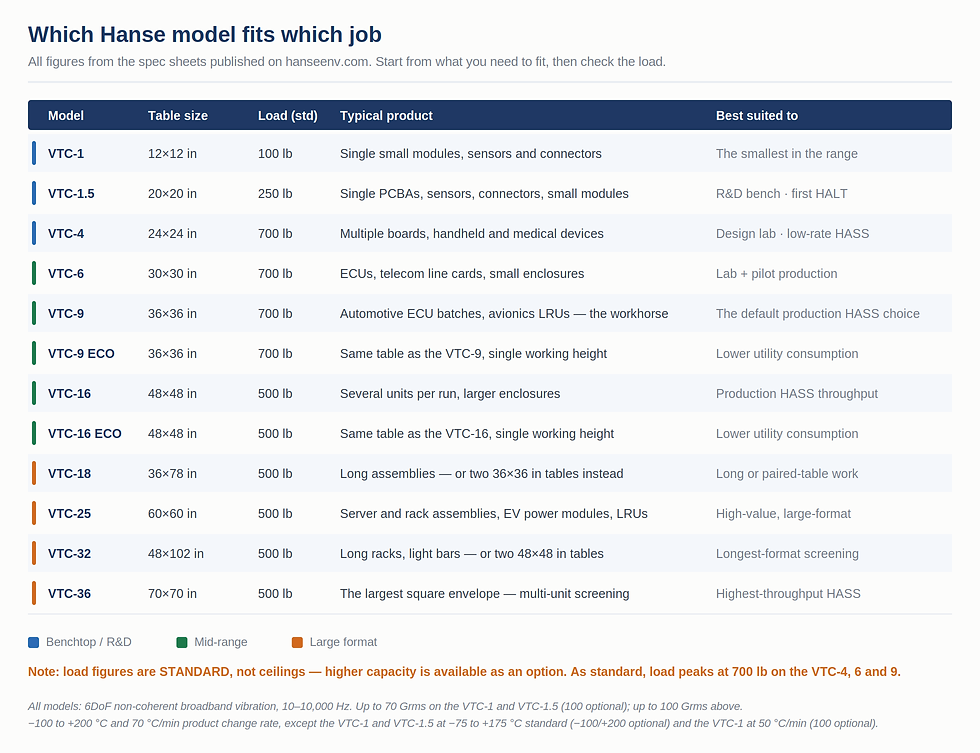Select the Model column header

click(66, 116)
